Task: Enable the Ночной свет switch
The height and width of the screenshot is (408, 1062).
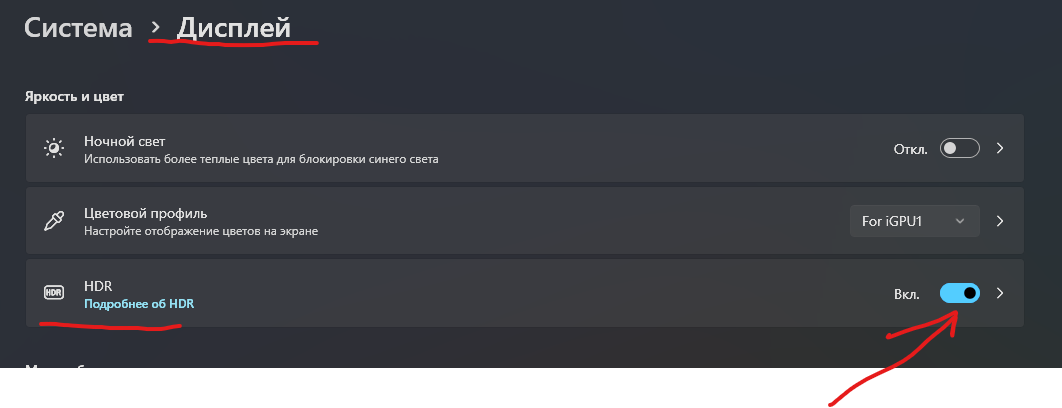Action: click(960, 148)
